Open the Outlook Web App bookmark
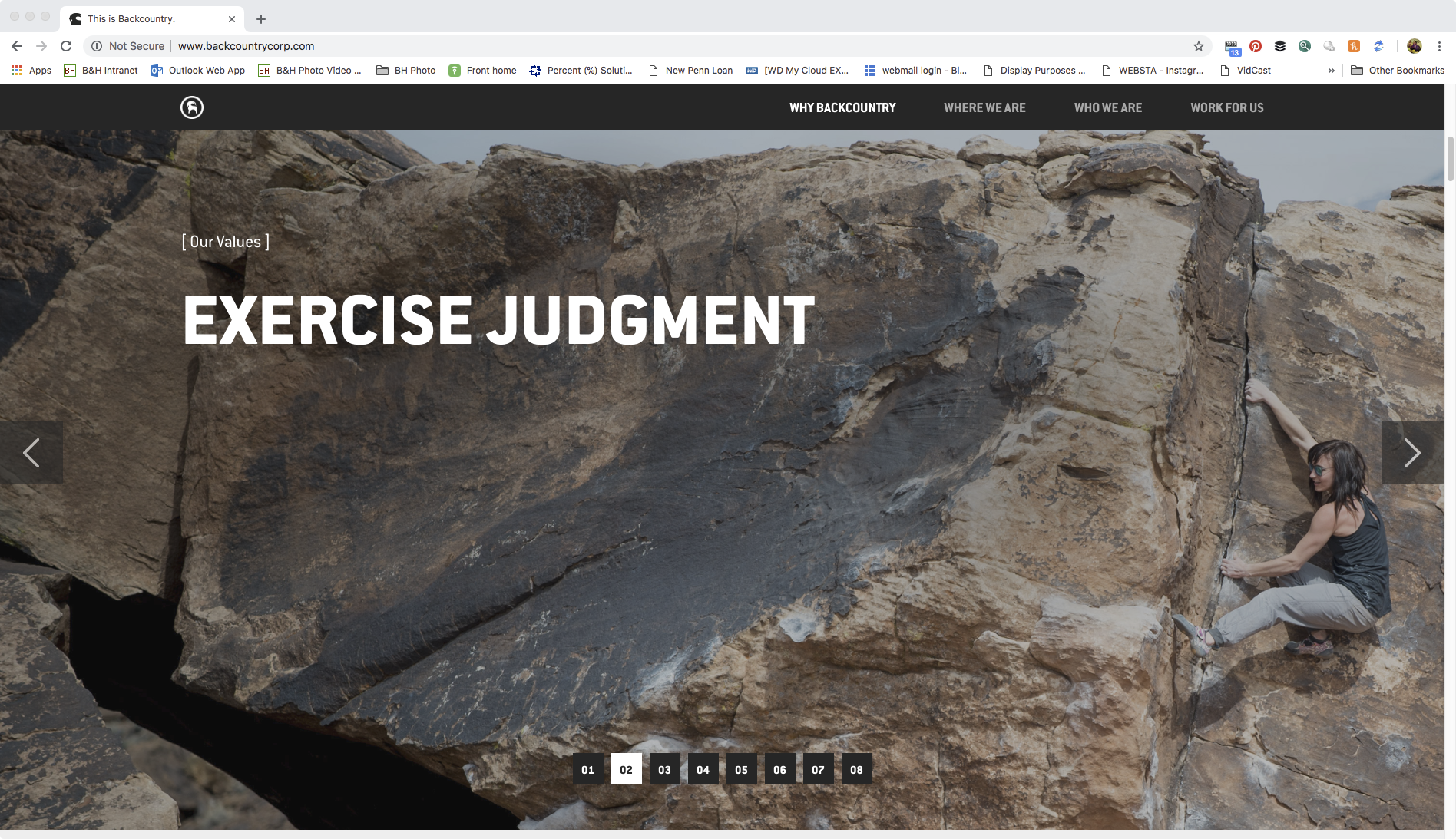The width and height of the screenshot is (1456, 839). pyautogui.click(x=198, y=70)
